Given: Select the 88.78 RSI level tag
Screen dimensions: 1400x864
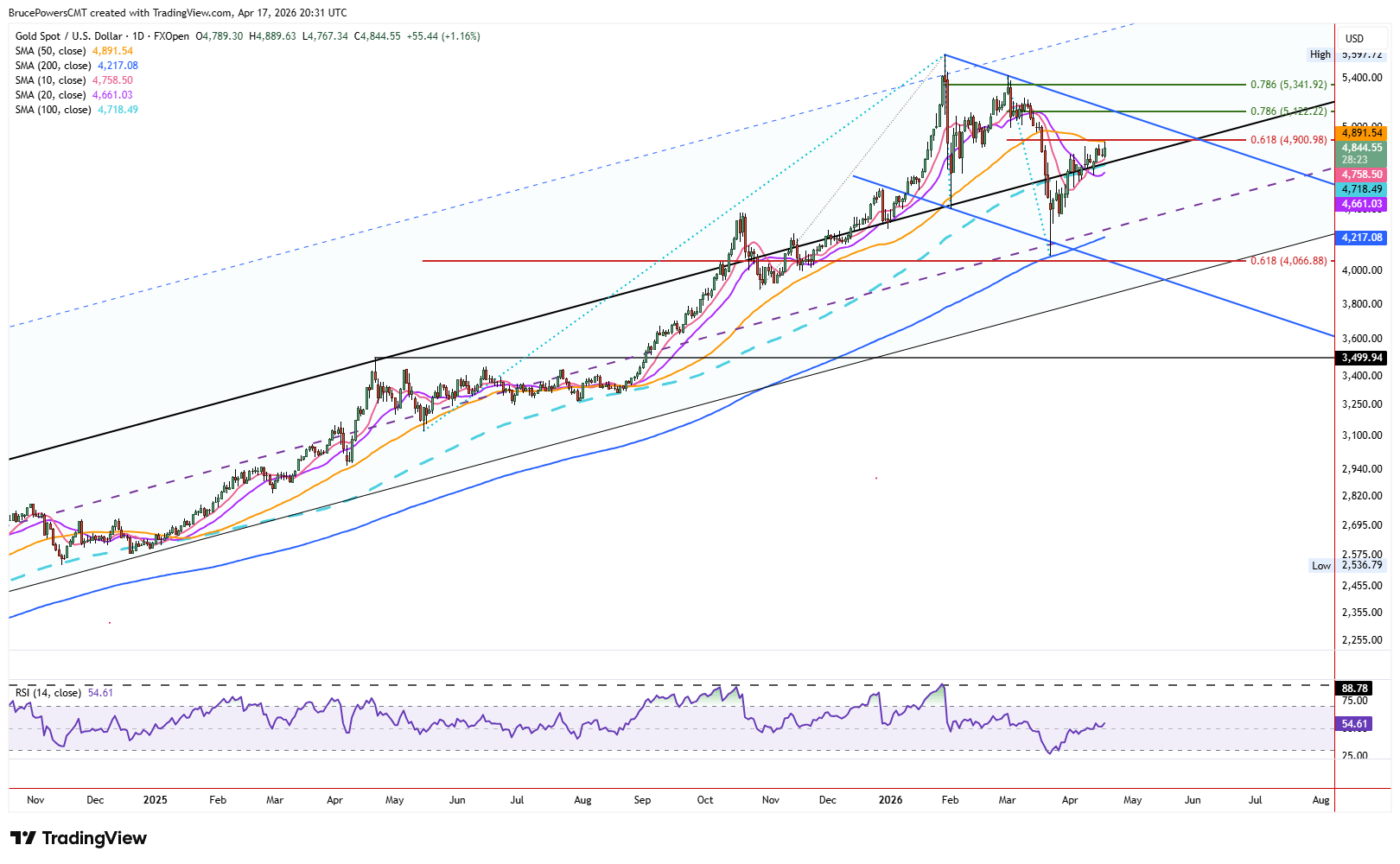Looking at the screenshot, I should coord(1354,689).
